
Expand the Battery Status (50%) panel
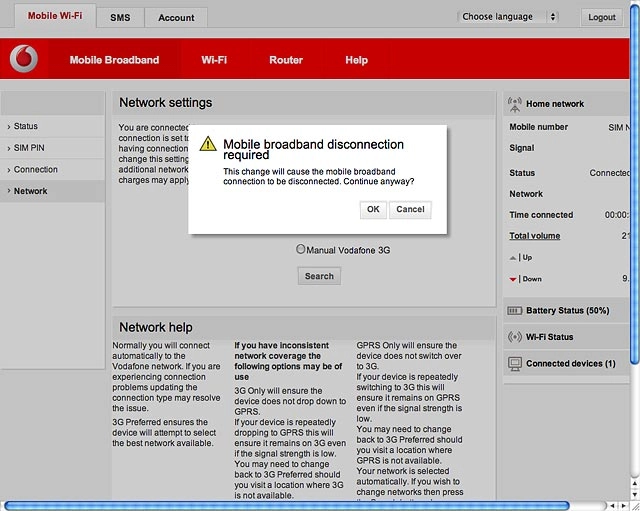click(567, 311)
